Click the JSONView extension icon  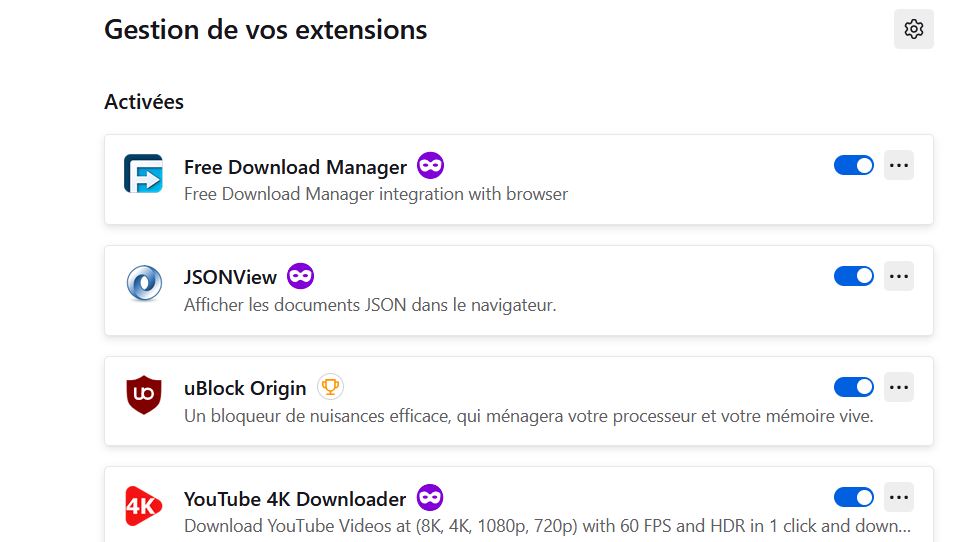tap(143, 284)
